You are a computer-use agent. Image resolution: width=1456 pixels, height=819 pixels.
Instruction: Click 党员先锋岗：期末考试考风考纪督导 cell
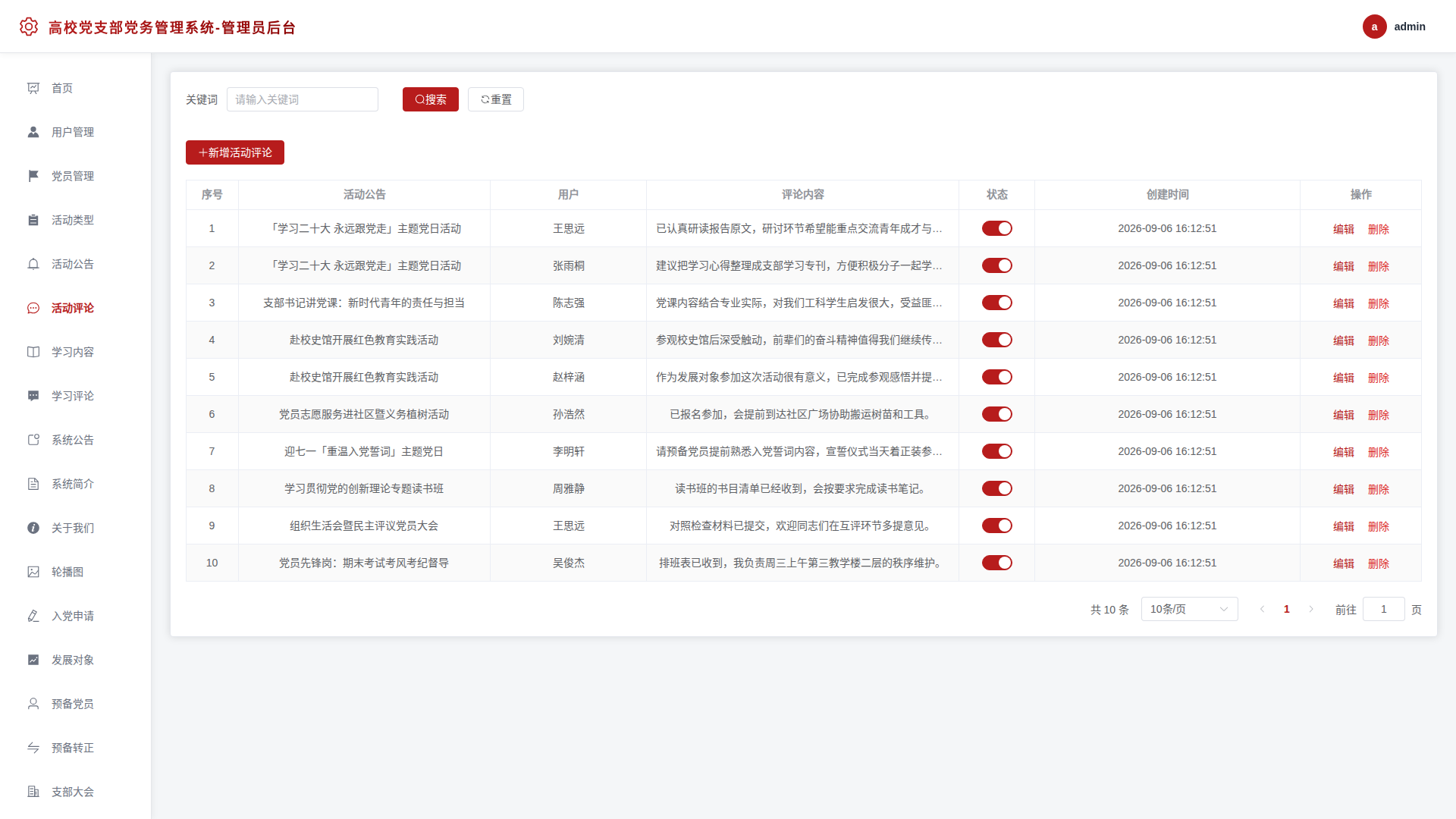364,563
